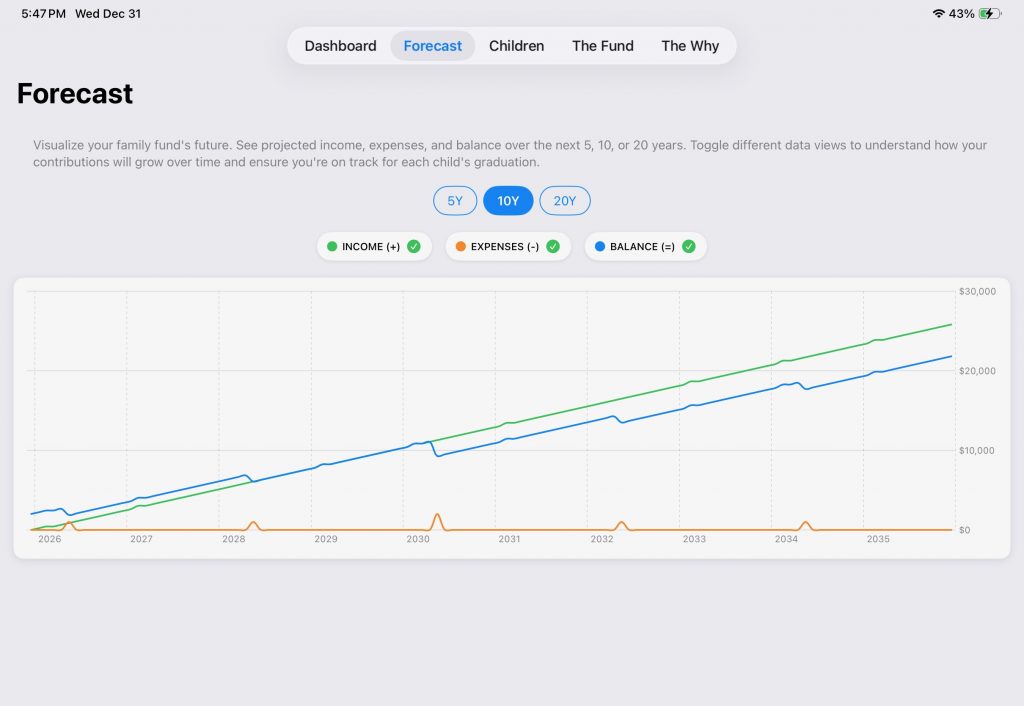Switch to the 20Y forecast range

(x=565, y=201)
